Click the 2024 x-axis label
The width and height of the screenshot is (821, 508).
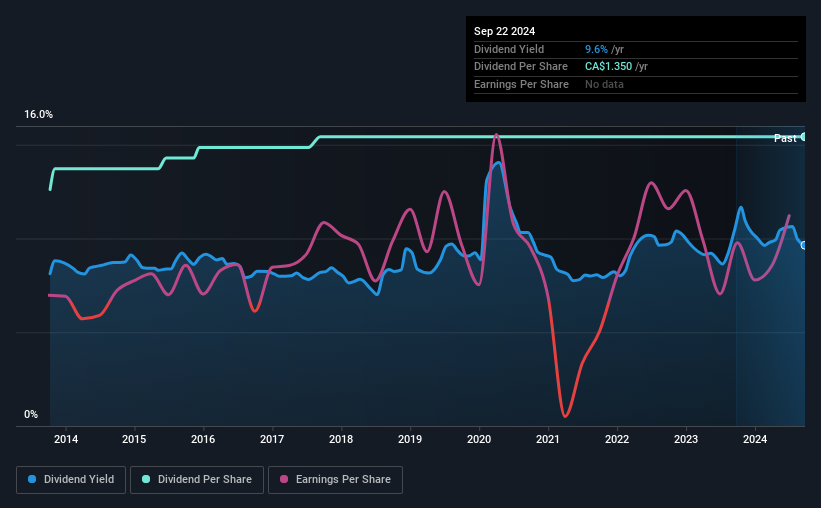click(x=755, y=439)
